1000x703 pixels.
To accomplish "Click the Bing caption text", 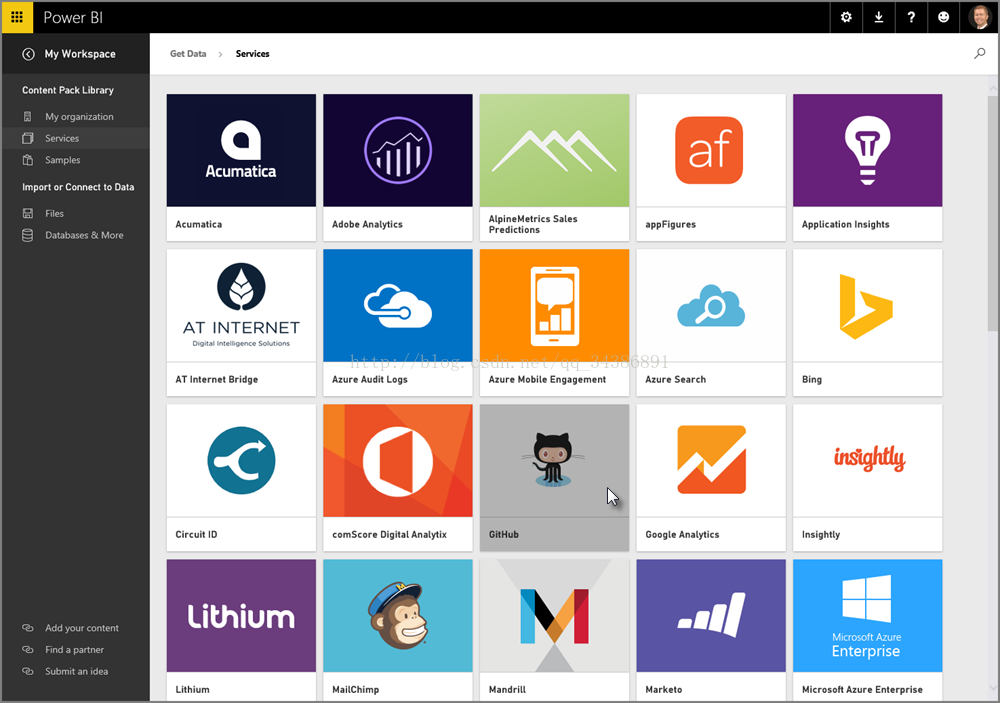I will pyautogui.click(x=812, y=380).
